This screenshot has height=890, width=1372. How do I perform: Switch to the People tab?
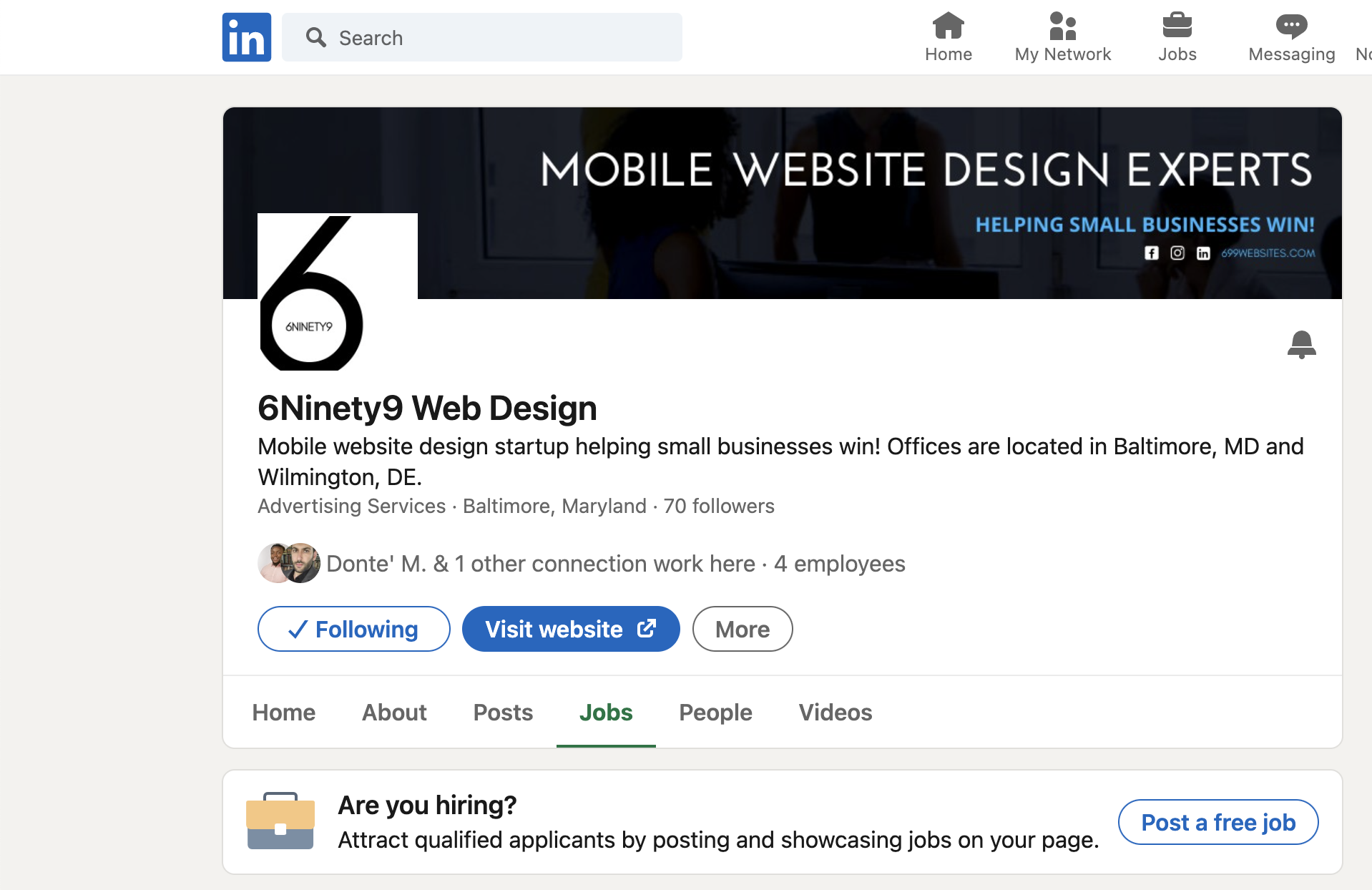tap(715, 712)
